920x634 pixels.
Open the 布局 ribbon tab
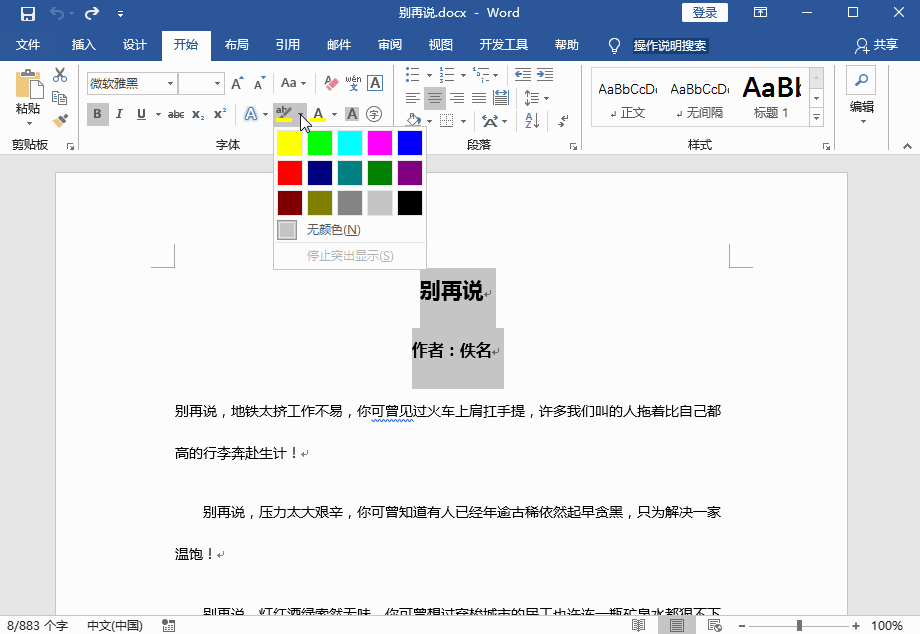tap(237, 45)
